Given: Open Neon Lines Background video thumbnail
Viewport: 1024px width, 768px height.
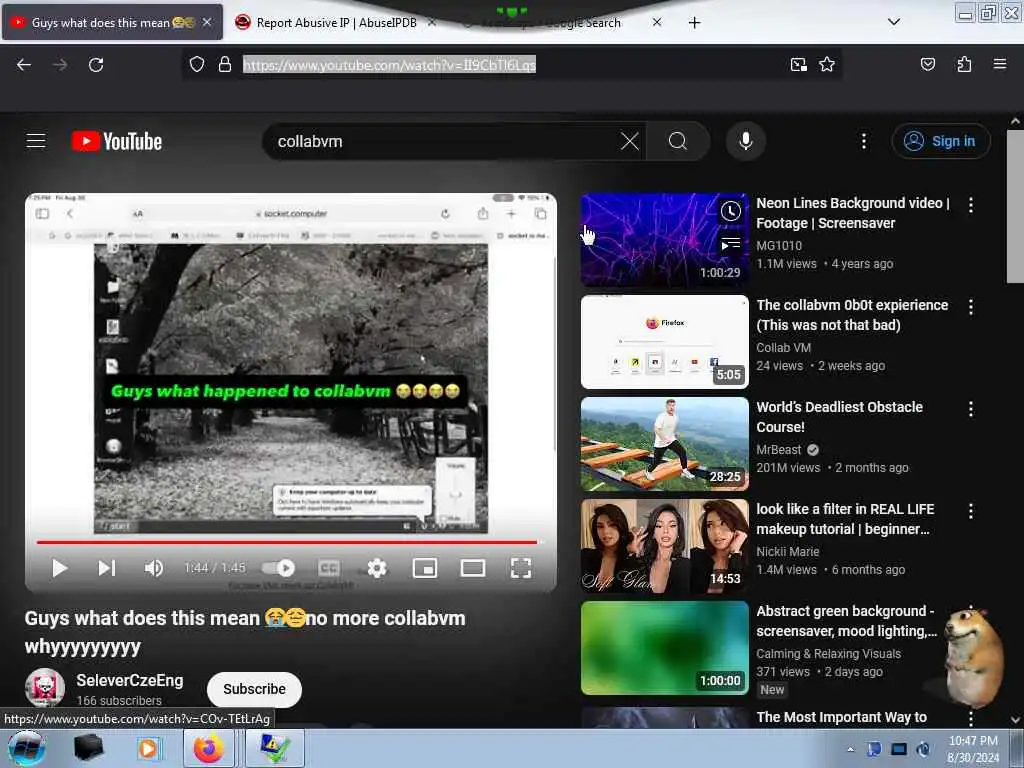Looking at the screenshot, I should coord(665,240).
